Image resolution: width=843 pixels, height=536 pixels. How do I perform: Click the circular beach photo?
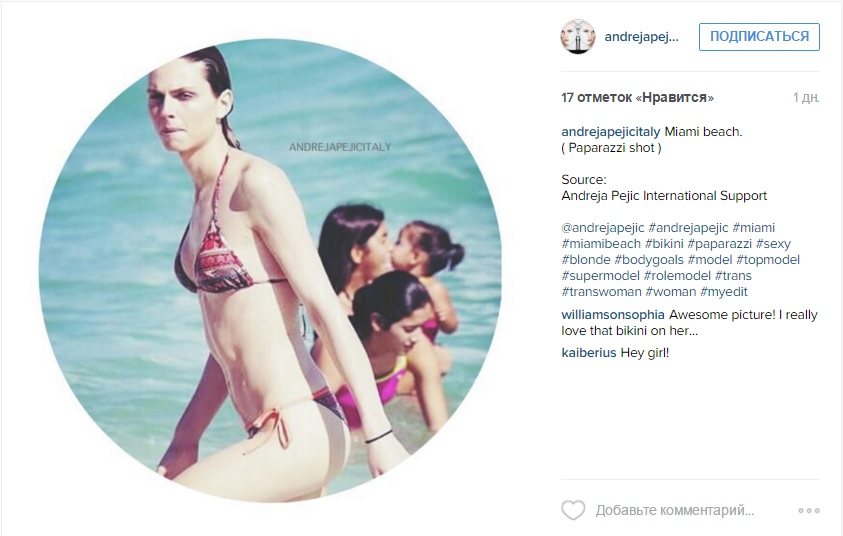click(270, 270)
